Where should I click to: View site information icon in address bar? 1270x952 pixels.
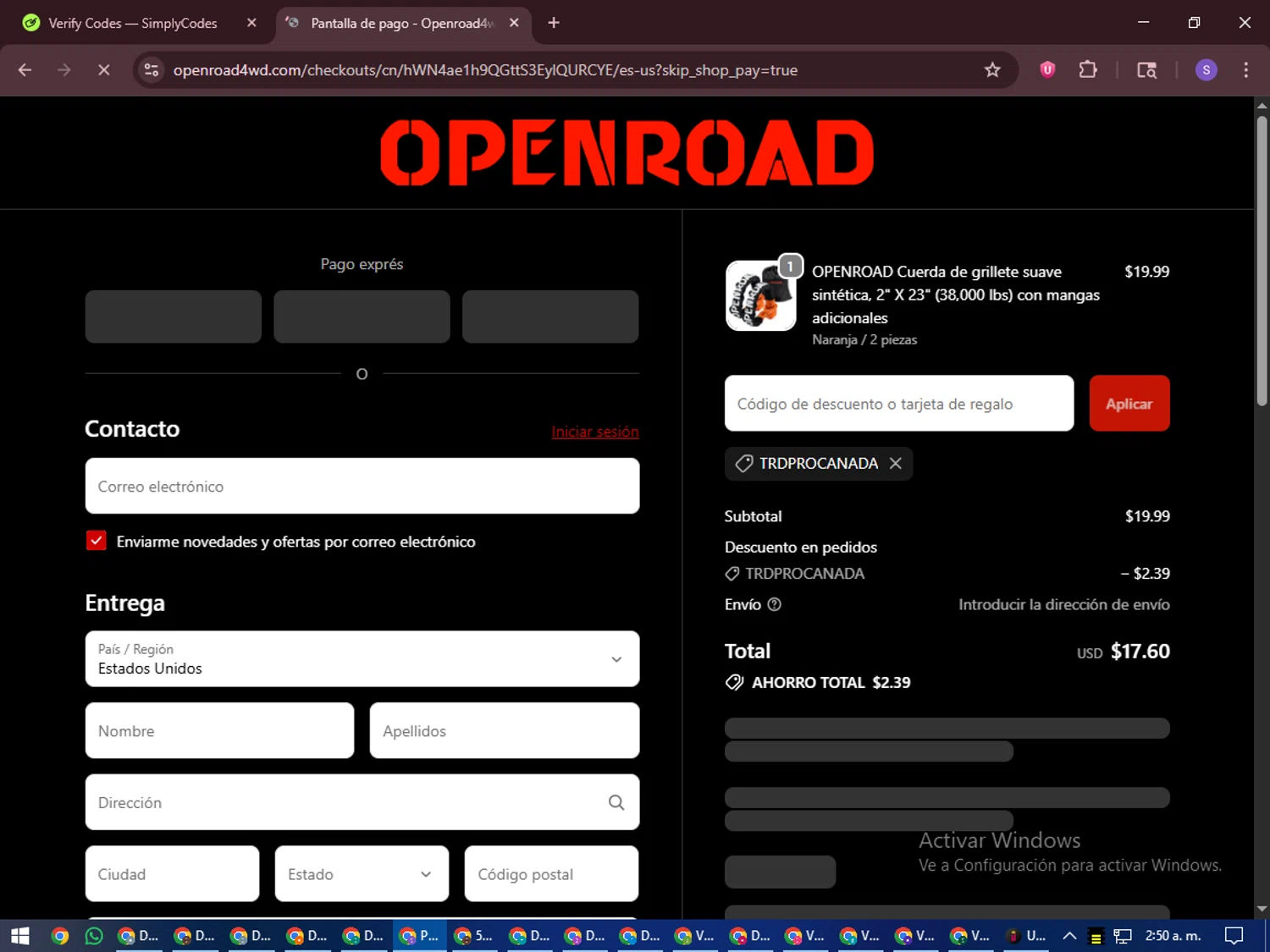(x=152, y=70)
